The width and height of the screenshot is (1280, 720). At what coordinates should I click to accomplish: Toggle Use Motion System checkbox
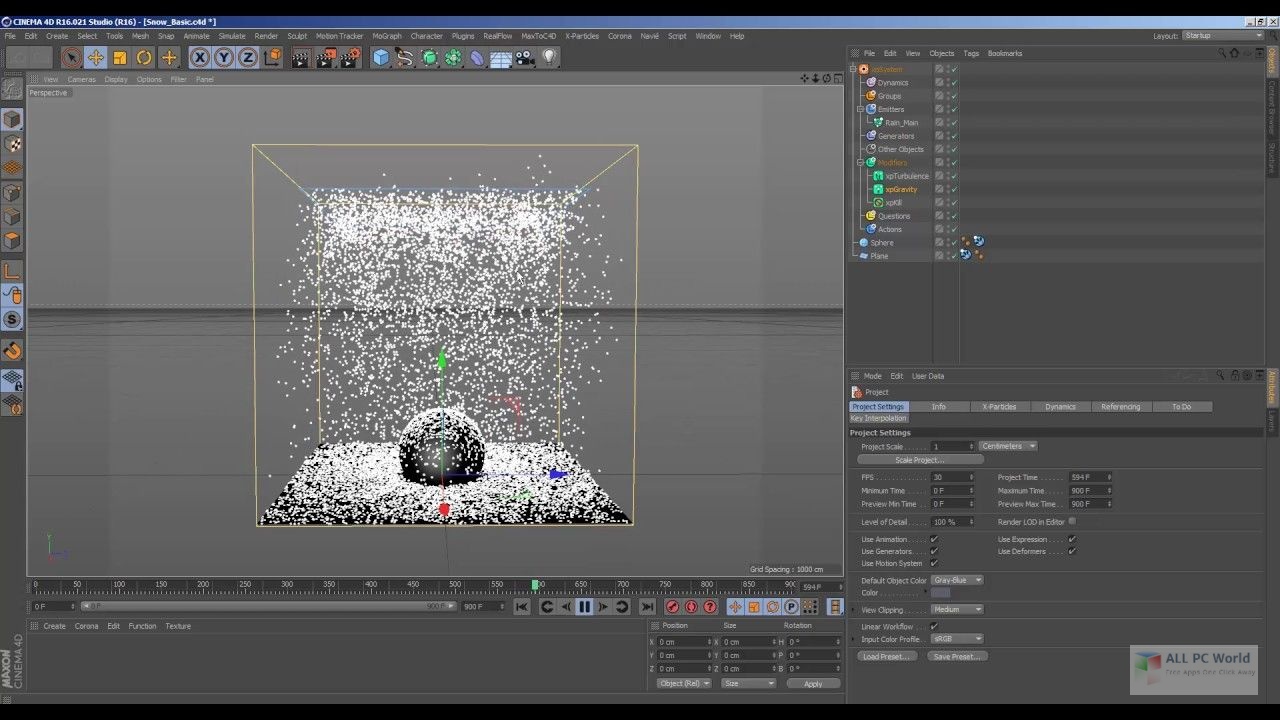[x=934, y=563]
